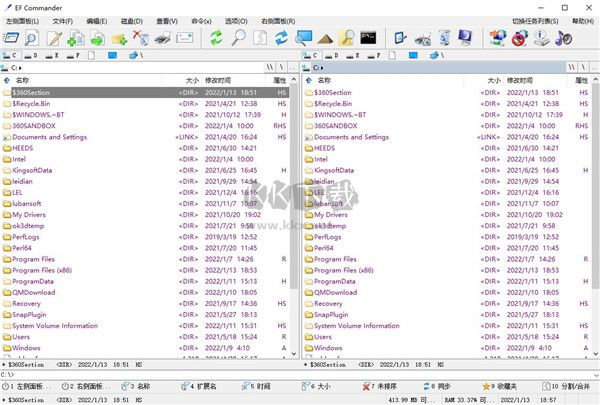Click the 3 名称 sort function button
This screenshot has width=600, height=405.
tap(135, 386)
